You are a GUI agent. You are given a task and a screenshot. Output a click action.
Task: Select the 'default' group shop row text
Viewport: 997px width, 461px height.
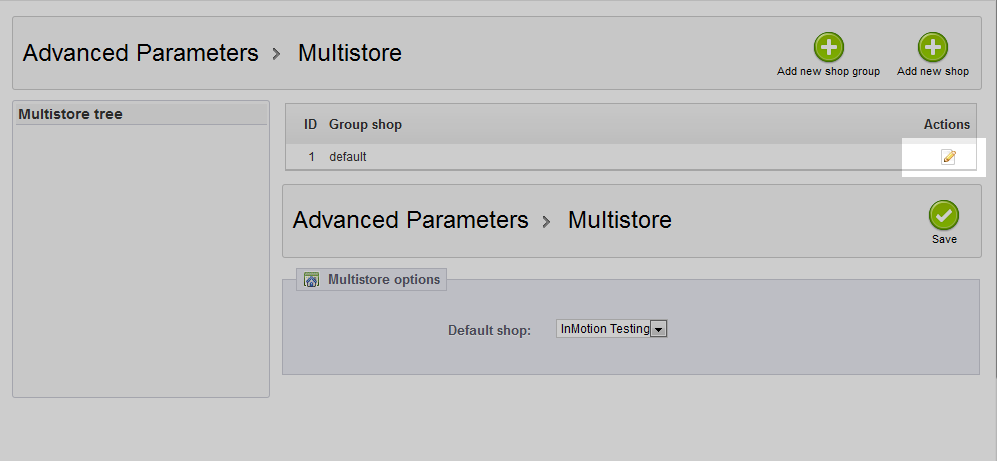pyautogui.click(x=348, y=156)
